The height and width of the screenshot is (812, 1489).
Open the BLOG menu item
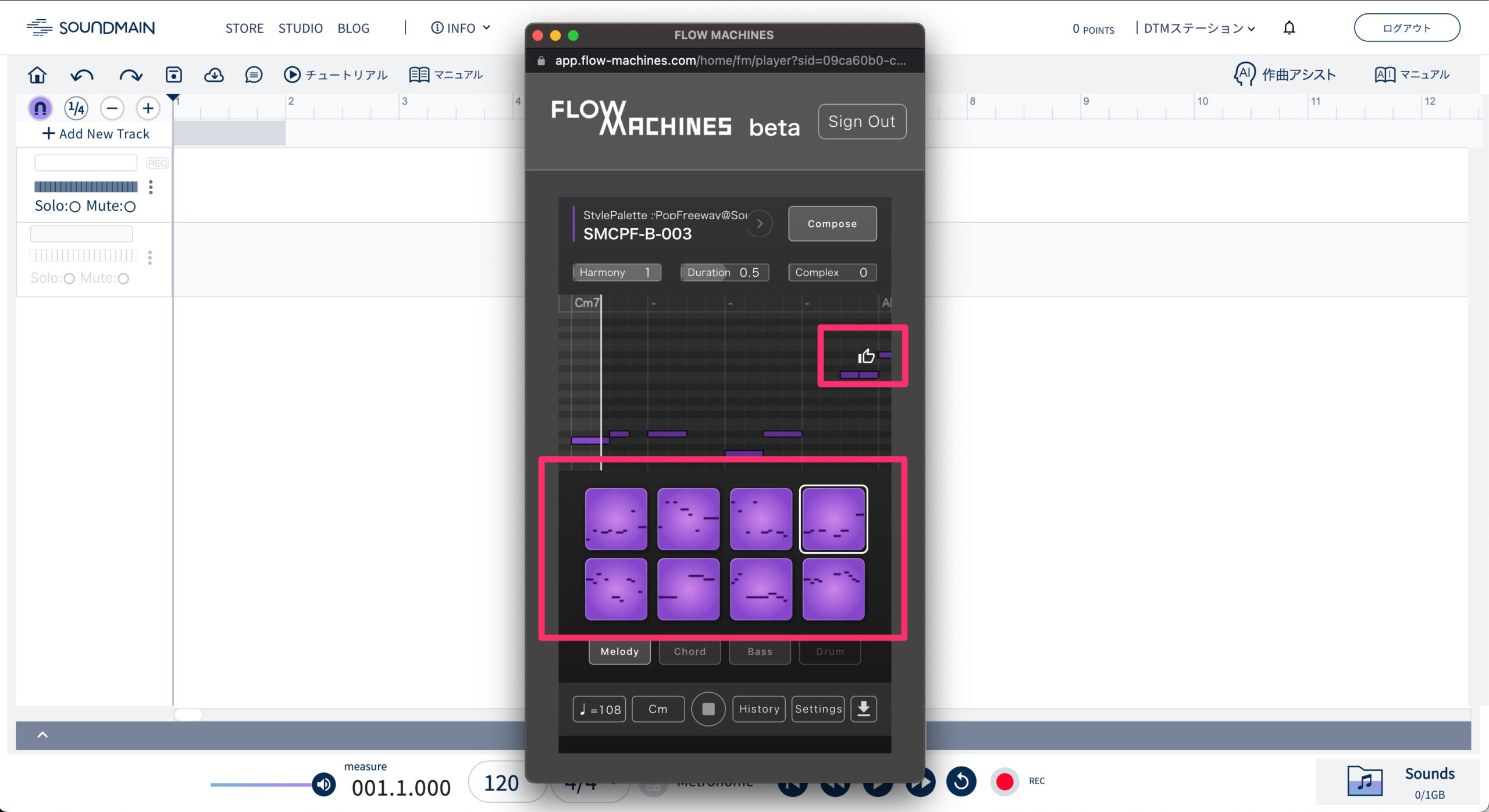(353, 28)
